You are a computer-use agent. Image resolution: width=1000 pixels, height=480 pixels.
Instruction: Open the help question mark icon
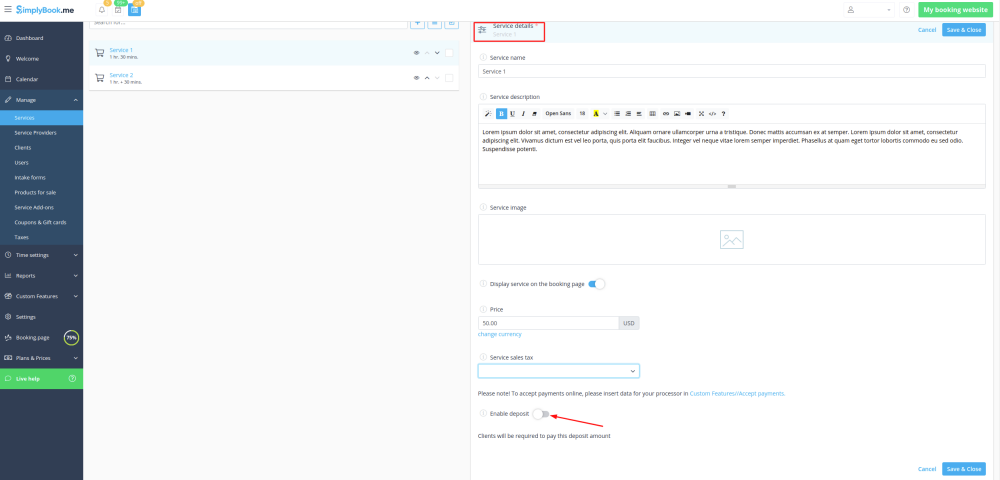tap(906, 10)
